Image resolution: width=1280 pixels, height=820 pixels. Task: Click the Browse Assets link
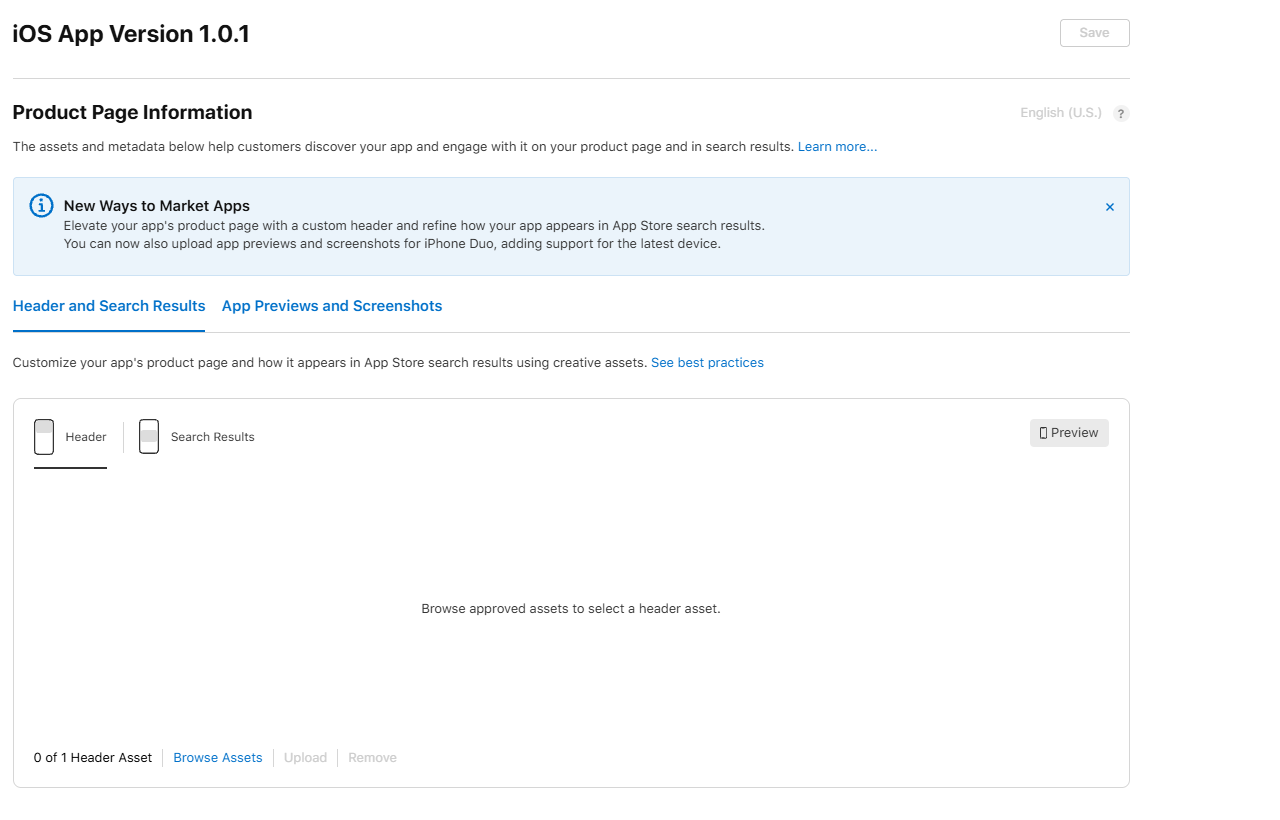[x=218, y=758]
